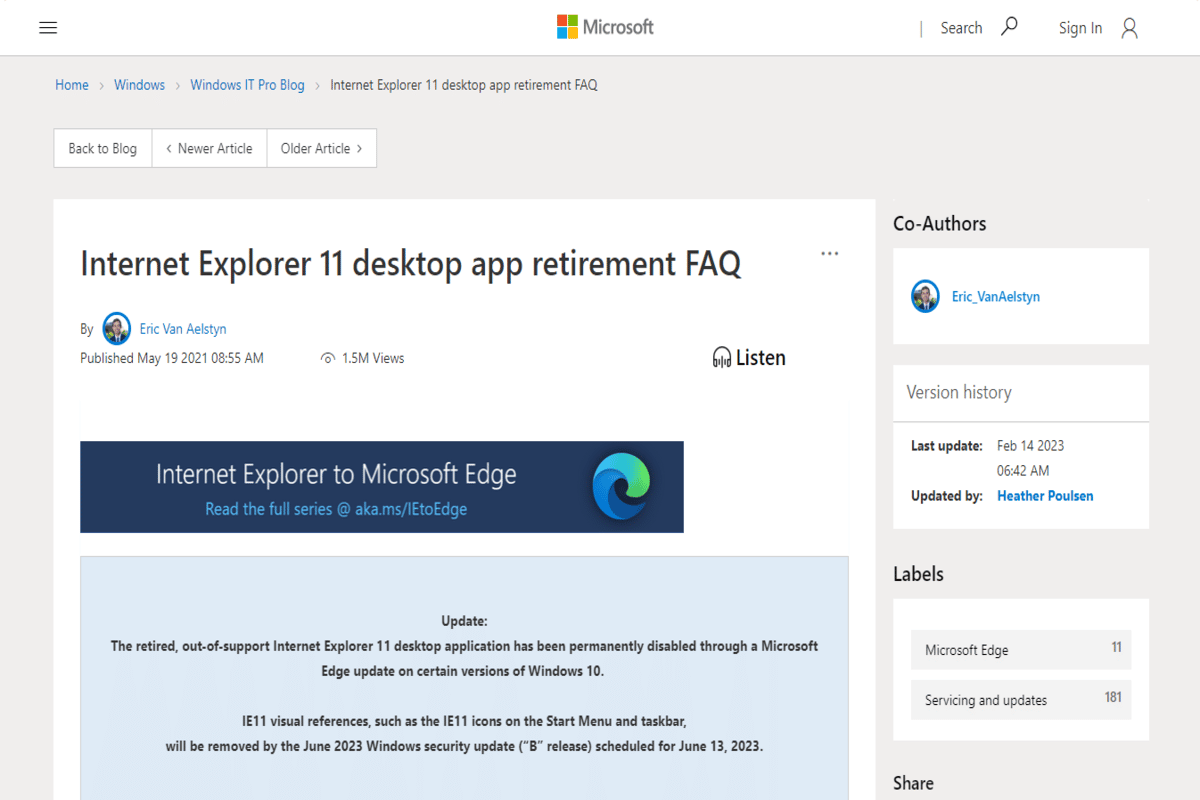Click the Windows breadcrumb link
The height and width of the screenshot is (800, 1200).
[x=139, y=85]
